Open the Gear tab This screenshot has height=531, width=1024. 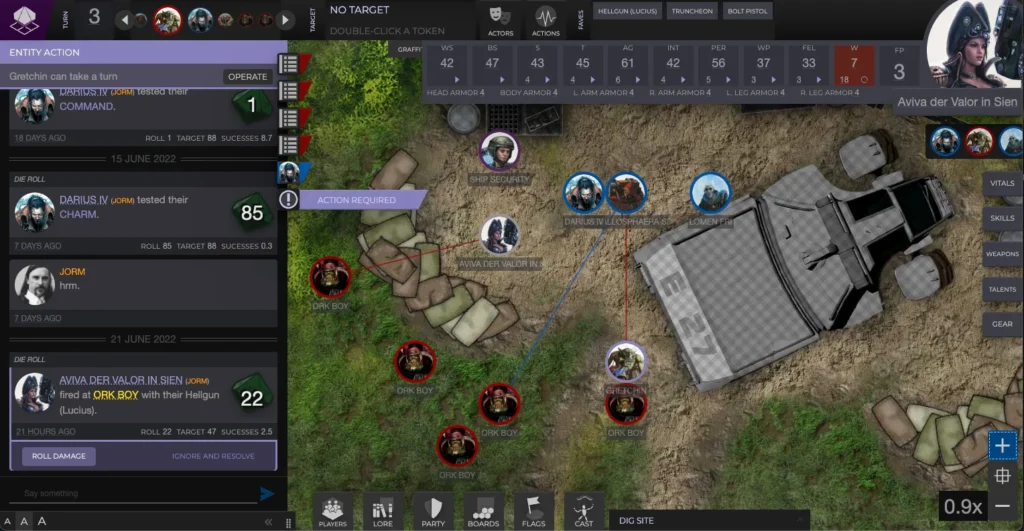pos(1002,324)
